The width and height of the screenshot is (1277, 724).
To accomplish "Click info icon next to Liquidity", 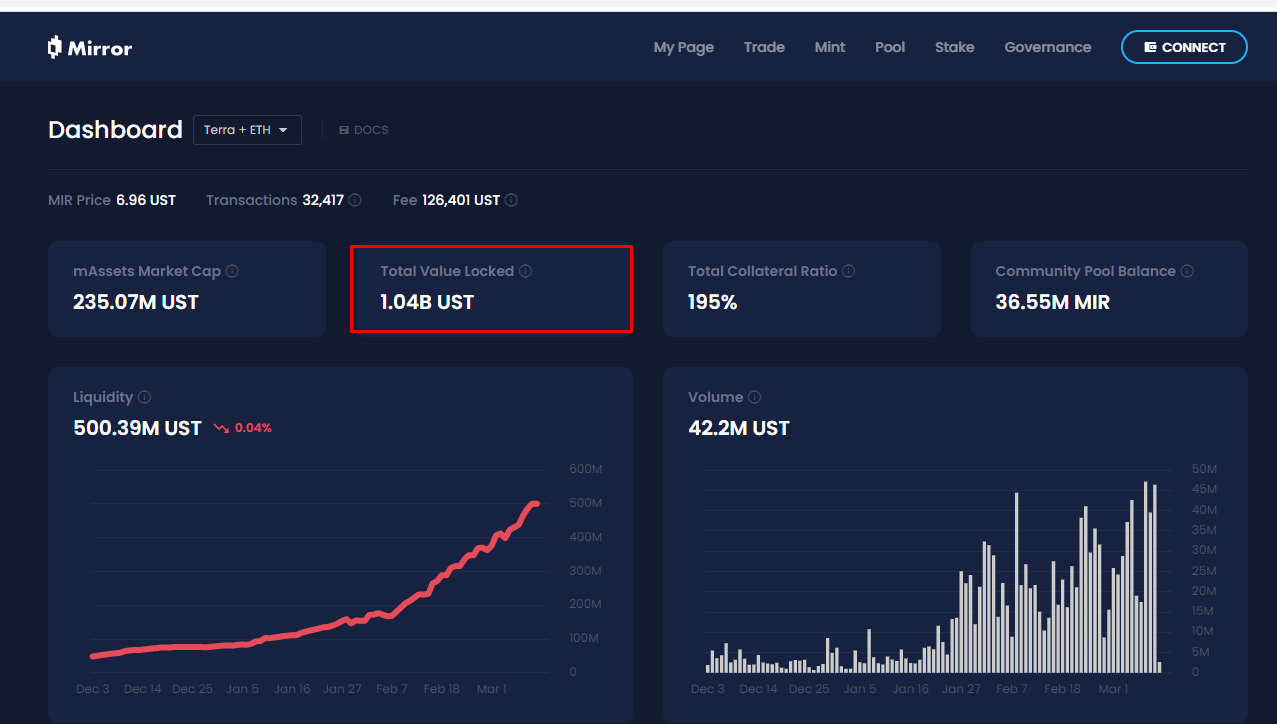I will [x=144, y=397].
